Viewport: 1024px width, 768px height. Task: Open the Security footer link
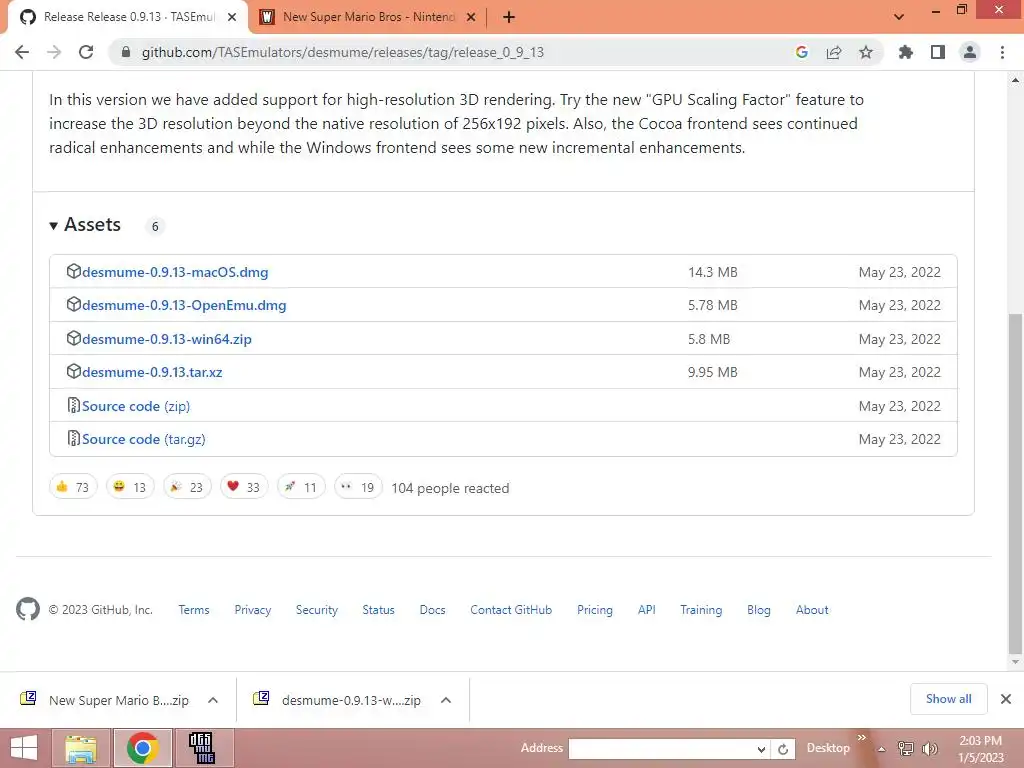pyautogui.click(x=317, y=610)
